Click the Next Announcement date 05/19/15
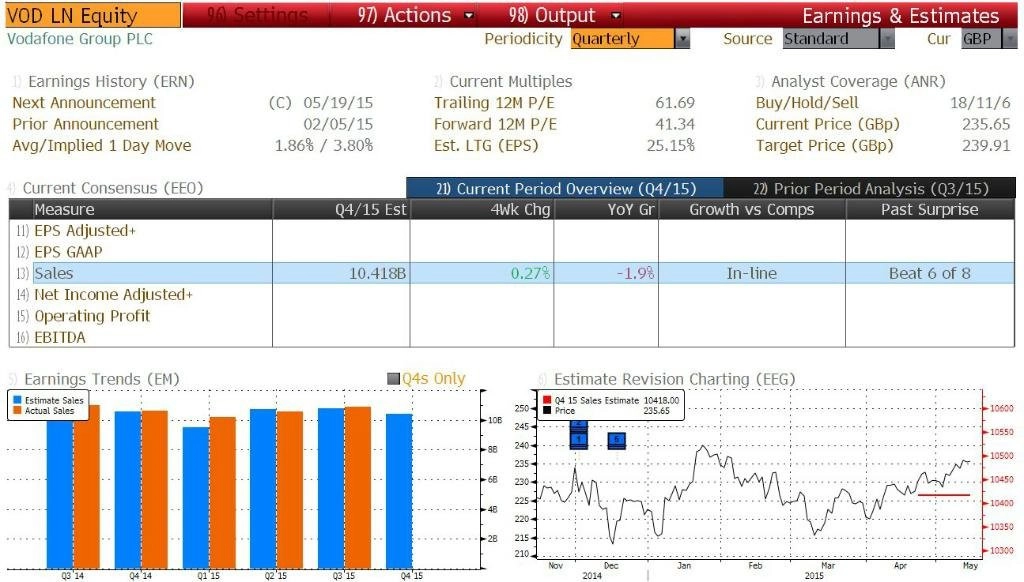The height and width of the screenshot is (582, 1024). coord(338,103)
